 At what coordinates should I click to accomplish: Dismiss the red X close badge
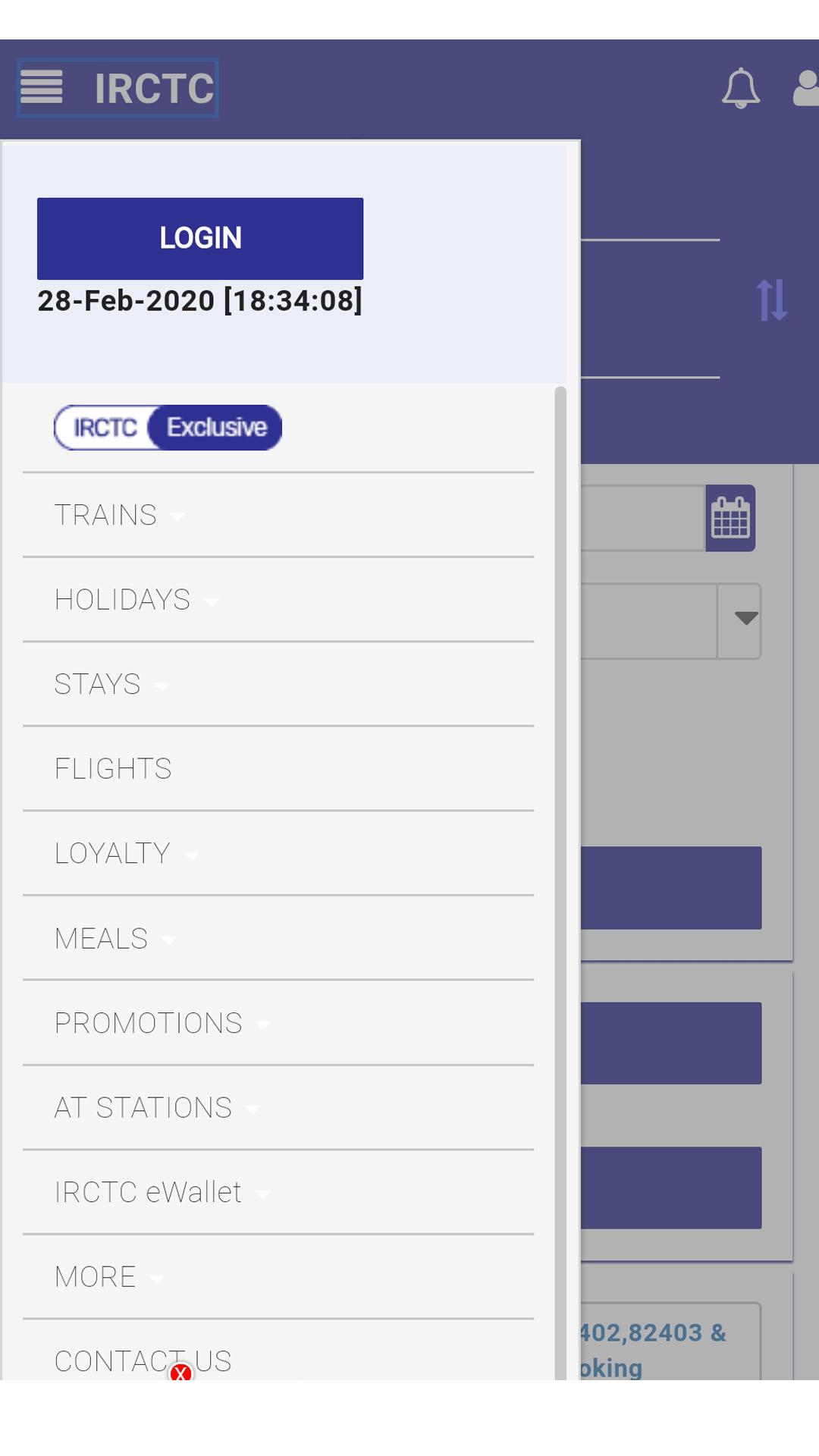[x=180, y=1373]
